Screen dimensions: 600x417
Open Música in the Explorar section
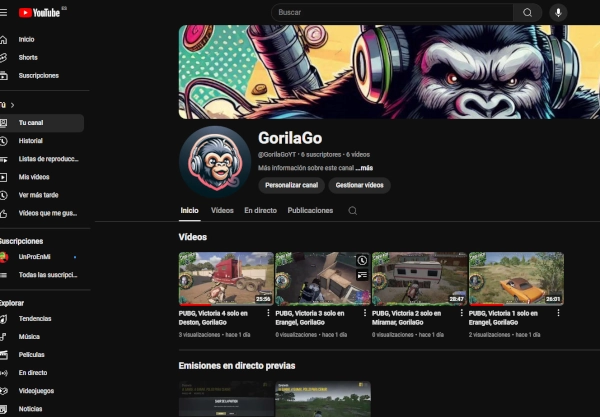(29, 337)
